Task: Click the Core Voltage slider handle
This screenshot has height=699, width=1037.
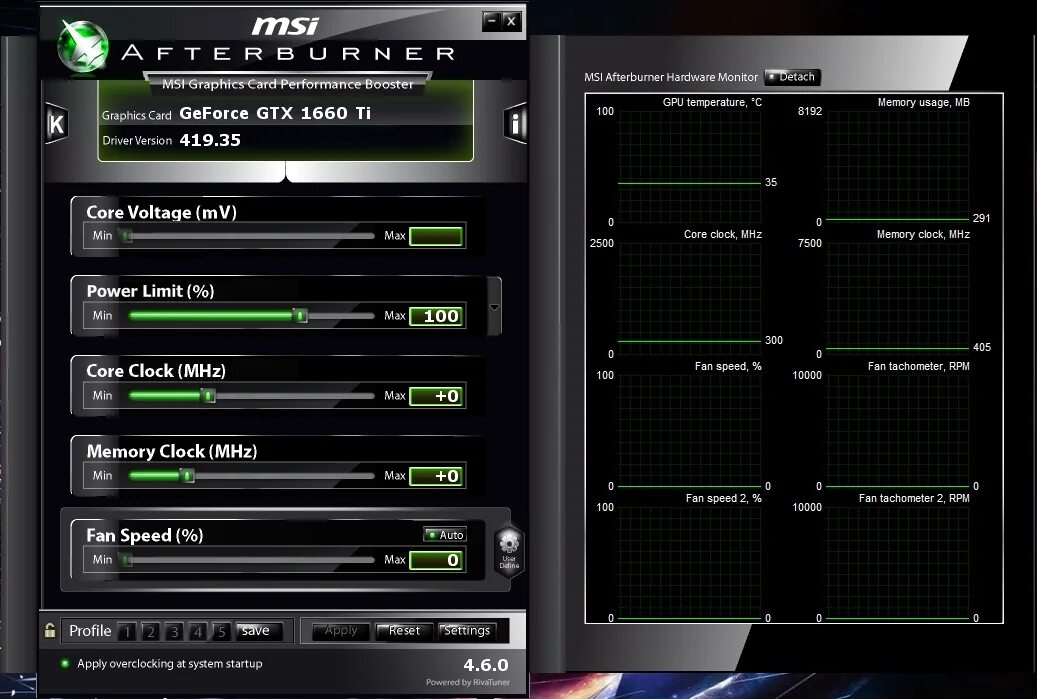Action: 126,235
